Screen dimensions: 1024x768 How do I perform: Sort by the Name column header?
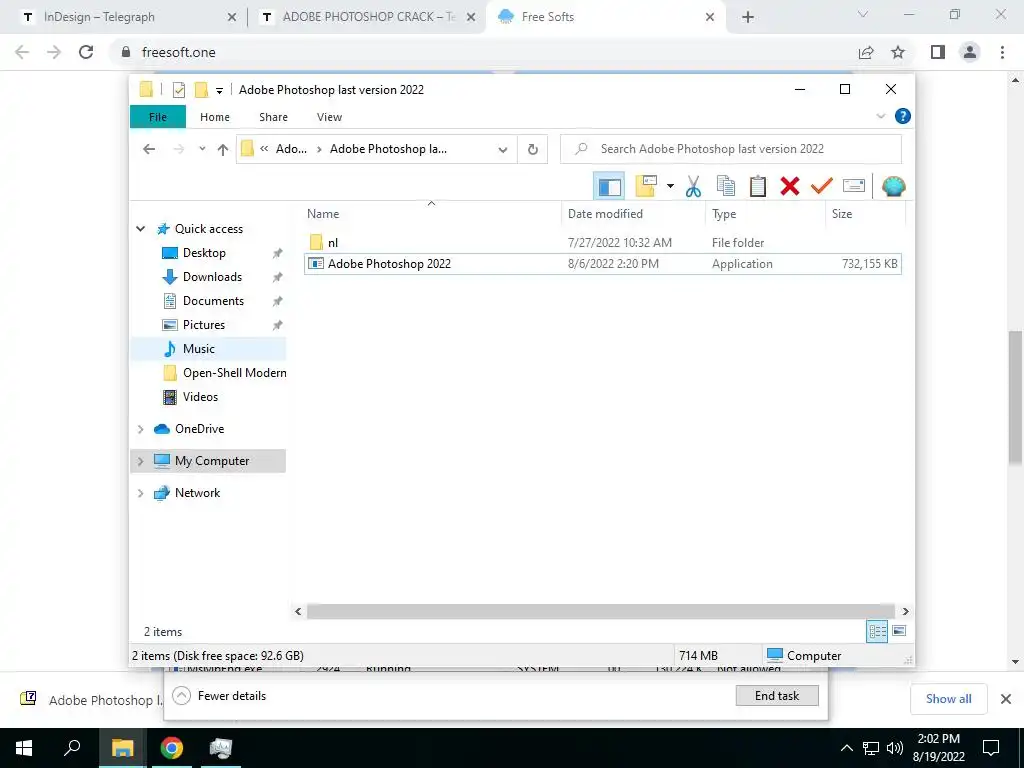432,214
